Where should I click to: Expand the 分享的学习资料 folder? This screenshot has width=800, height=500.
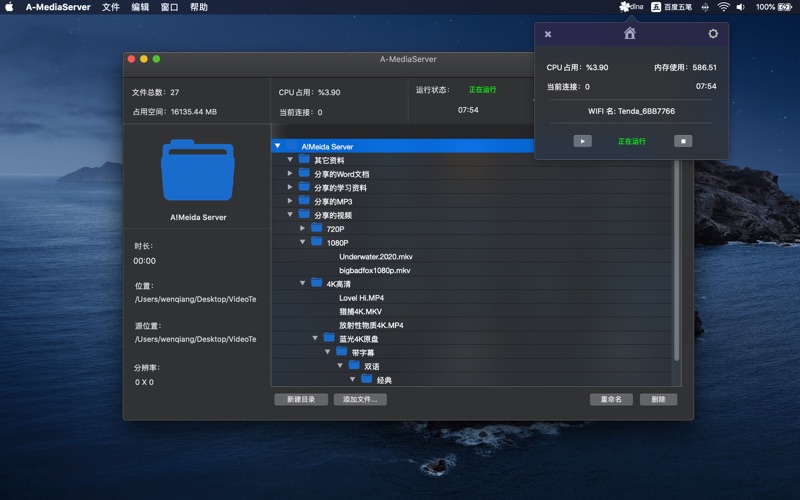(x=290, y=187)
